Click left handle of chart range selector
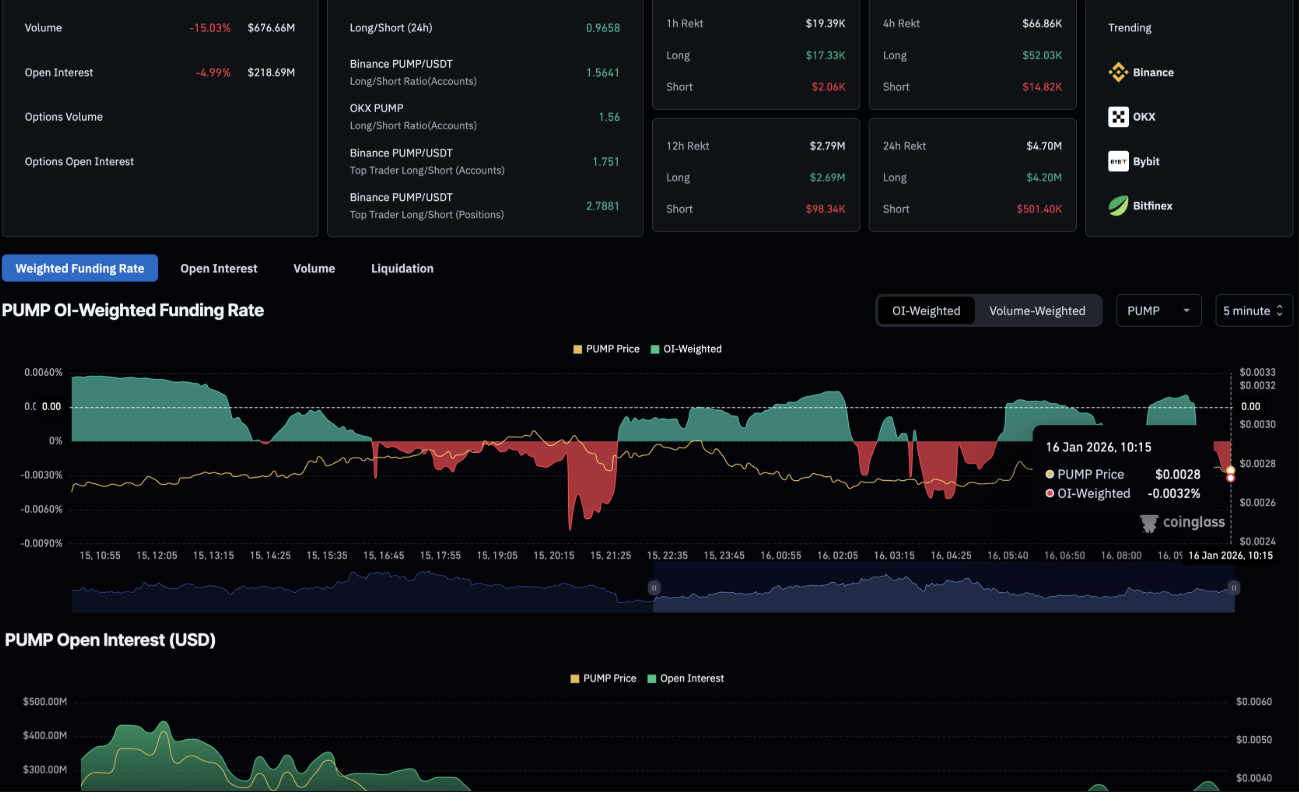This screenshot has width=1299, height=792. pos(655,588)
